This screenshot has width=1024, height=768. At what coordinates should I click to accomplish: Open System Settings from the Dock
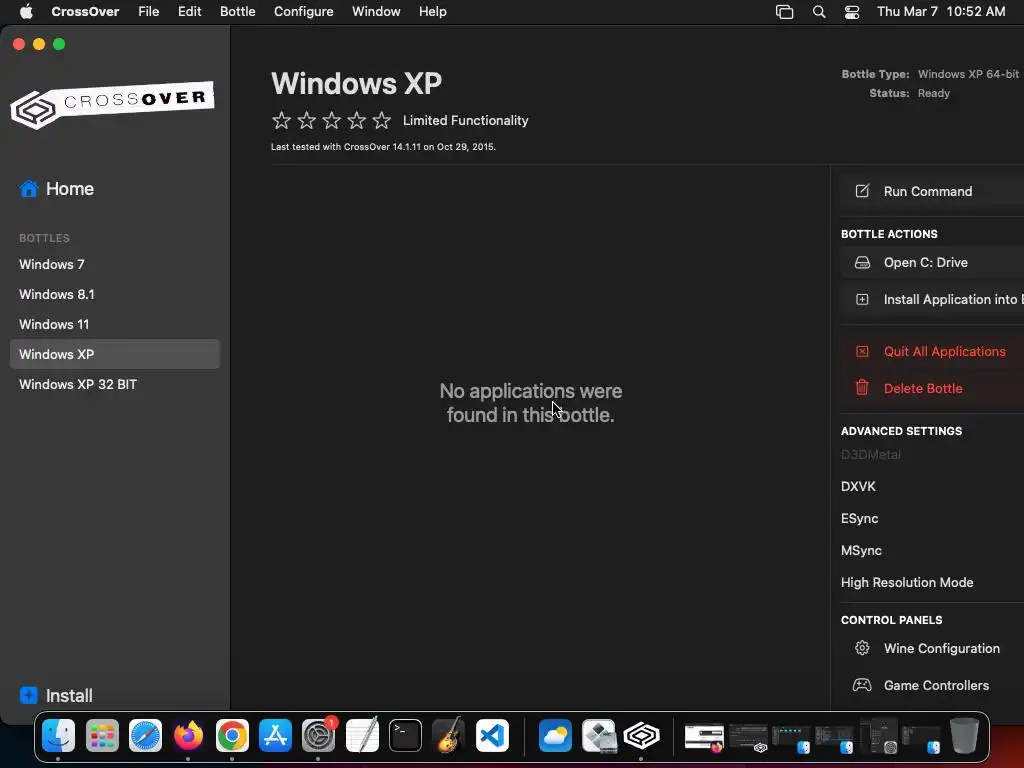[x=319, y=735]
